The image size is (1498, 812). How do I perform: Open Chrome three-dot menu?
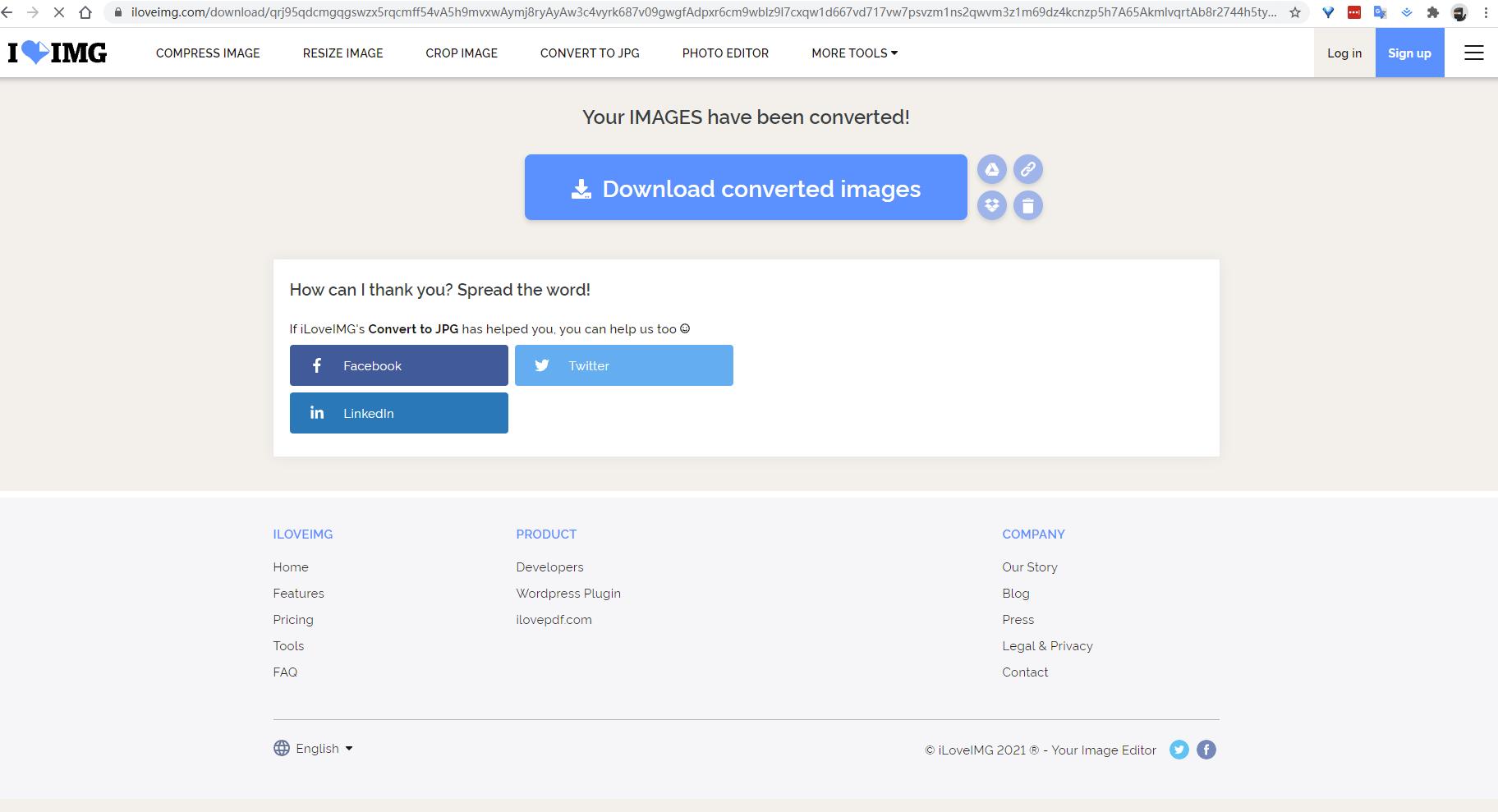coord(1486,12)
